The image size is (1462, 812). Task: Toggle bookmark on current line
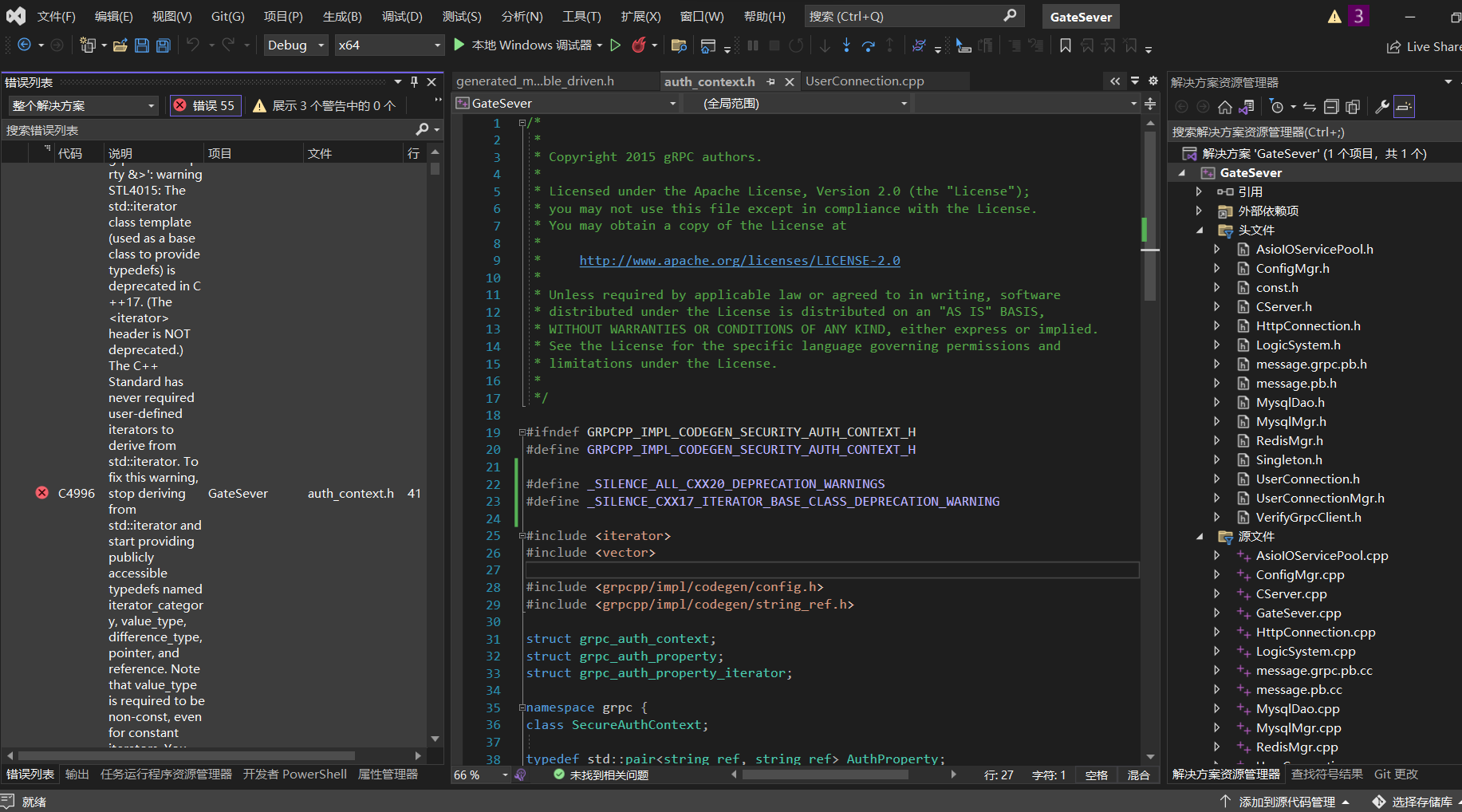(x=1066, y=45)
